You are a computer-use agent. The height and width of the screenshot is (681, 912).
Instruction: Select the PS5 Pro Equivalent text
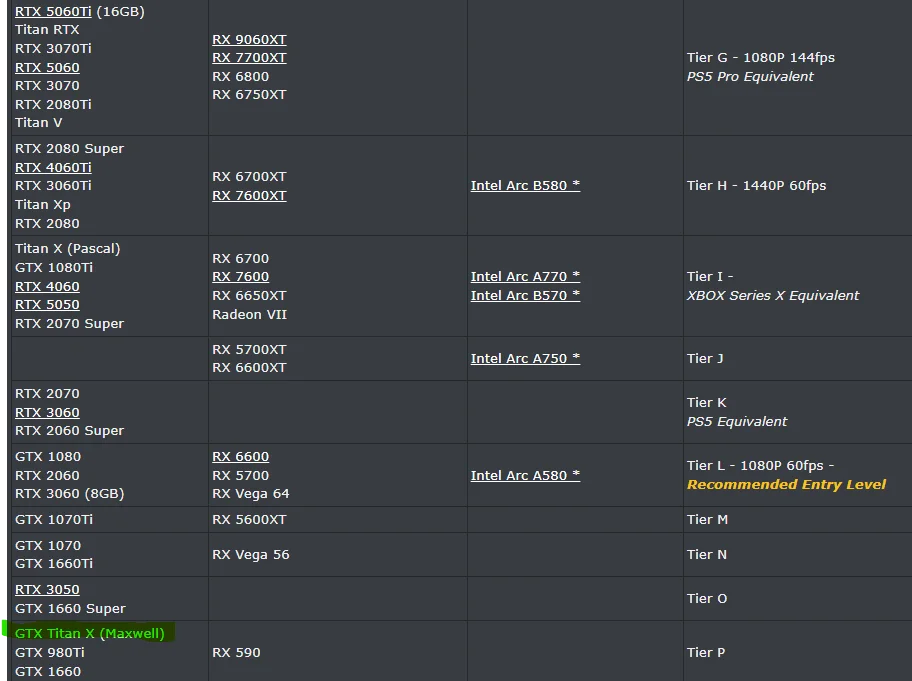(x=750, y=77)
